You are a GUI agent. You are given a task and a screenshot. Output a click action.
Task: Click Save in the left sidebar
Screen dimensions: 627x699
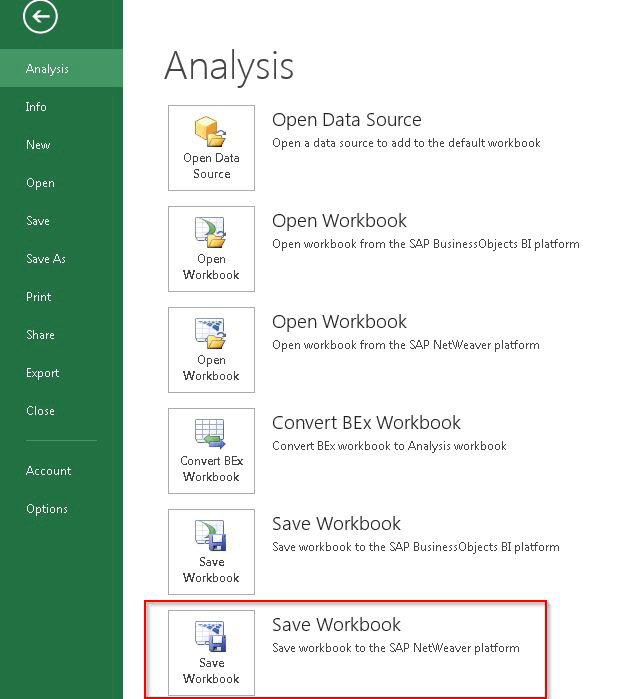coord(38,221)
